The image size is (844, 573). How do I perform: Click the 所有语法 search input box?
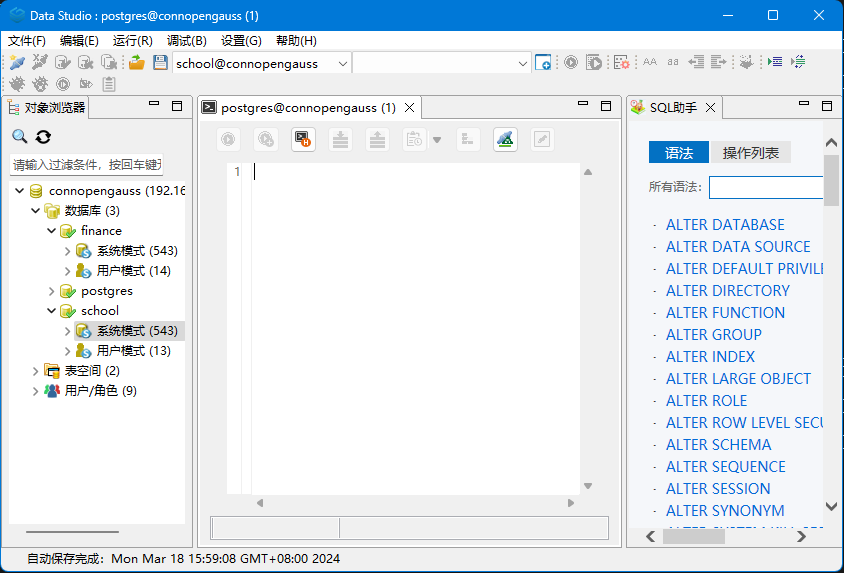766,187
